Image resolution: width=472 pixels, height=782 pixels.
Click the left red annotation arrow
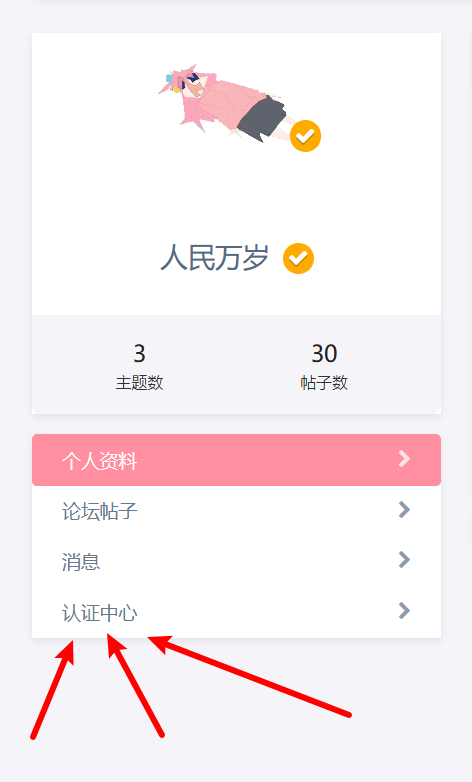[x=53, y=690]
